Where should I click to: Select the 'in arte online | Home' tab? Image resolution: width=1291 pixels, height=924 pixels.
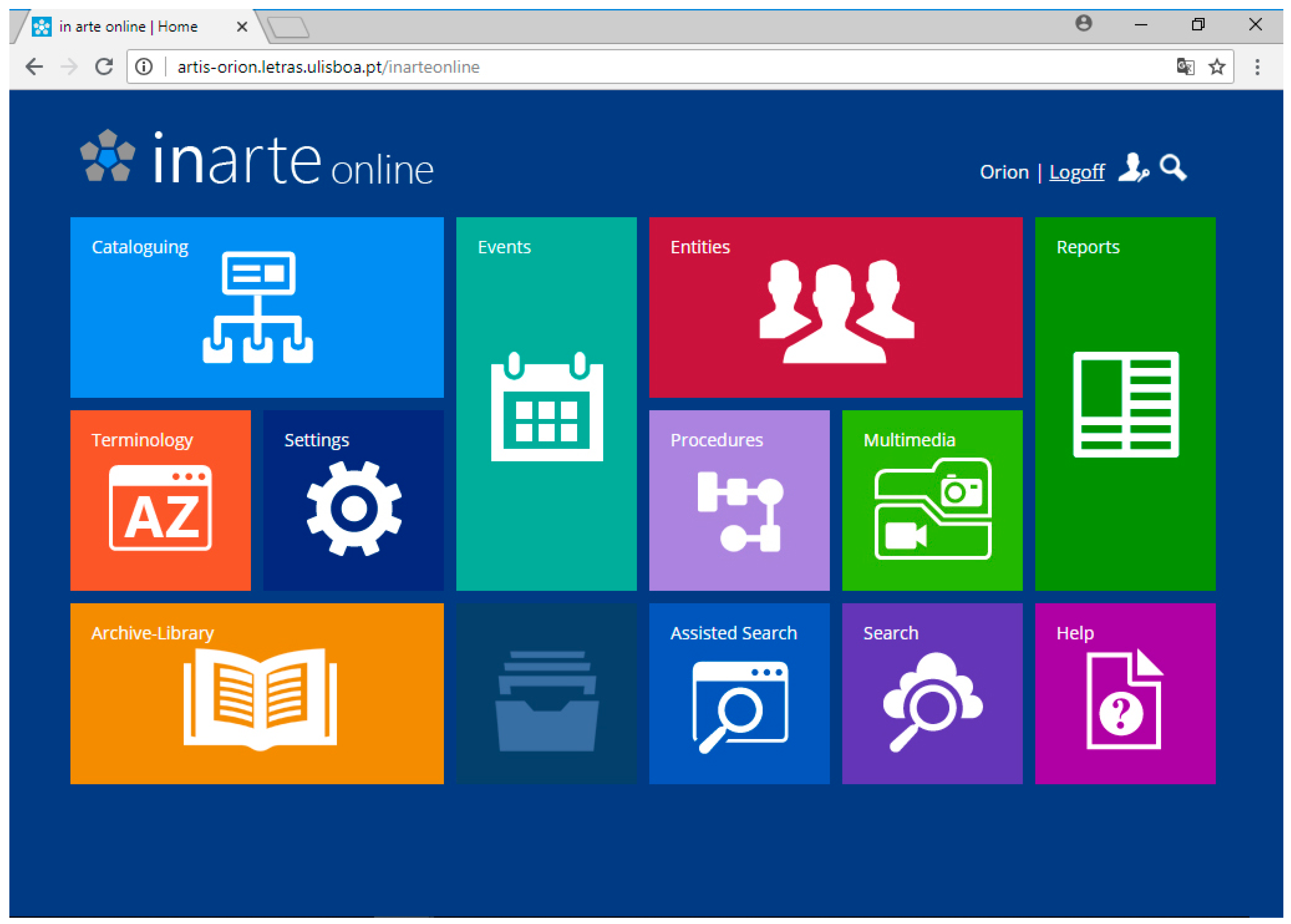pos(128,27)
